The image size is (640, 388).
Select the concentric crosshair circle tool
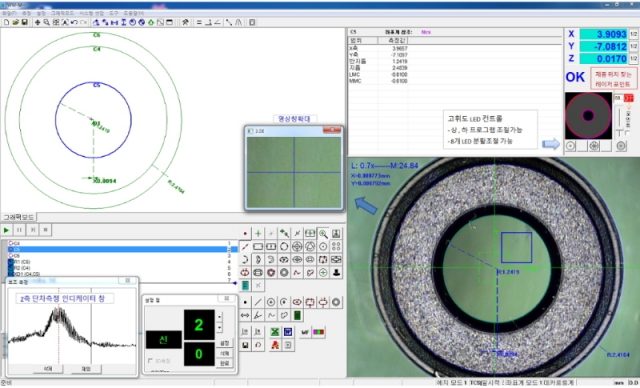(x=297, y=247)
